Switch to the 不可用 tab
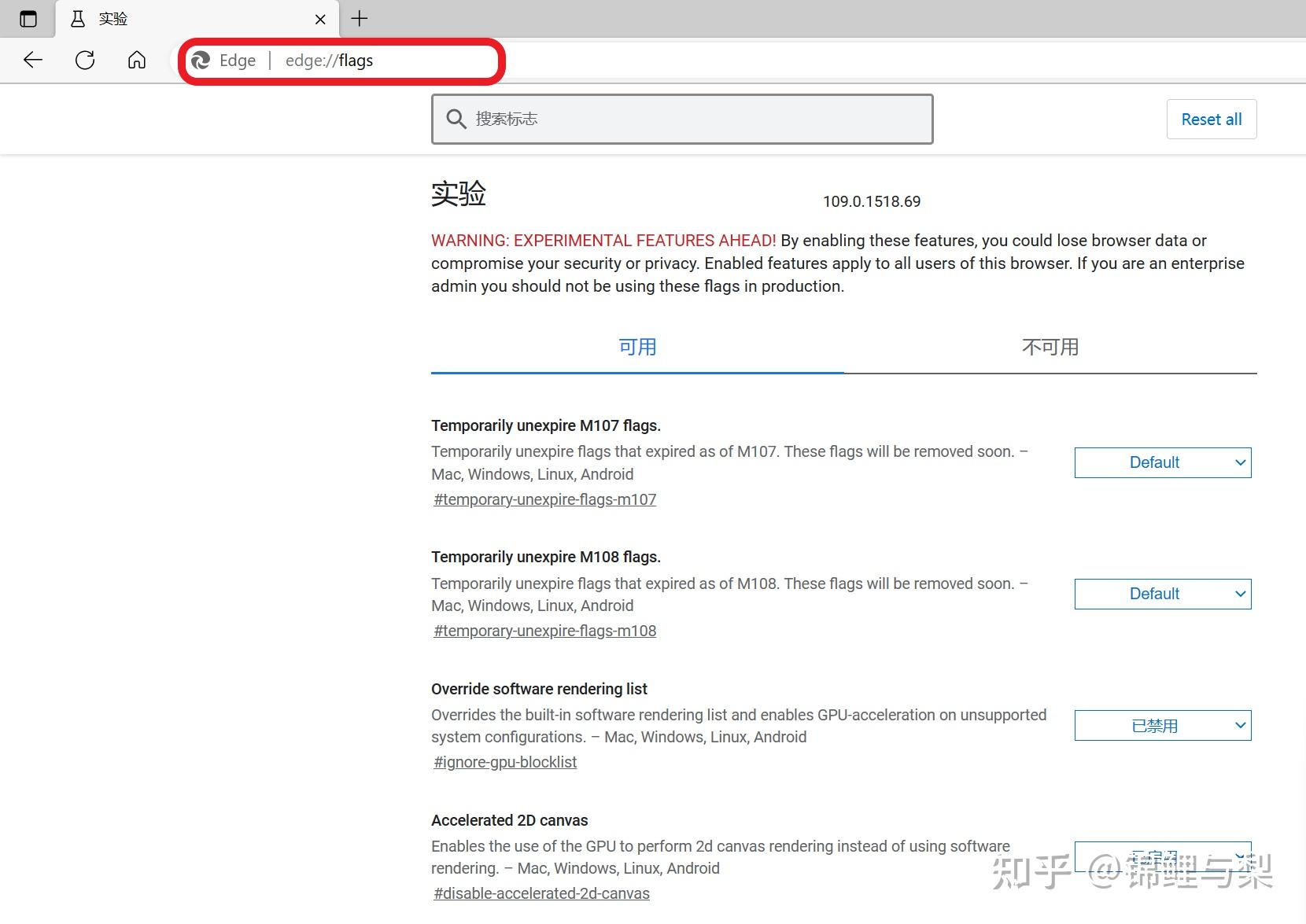1306x924 pixels. coord(1050,347)
